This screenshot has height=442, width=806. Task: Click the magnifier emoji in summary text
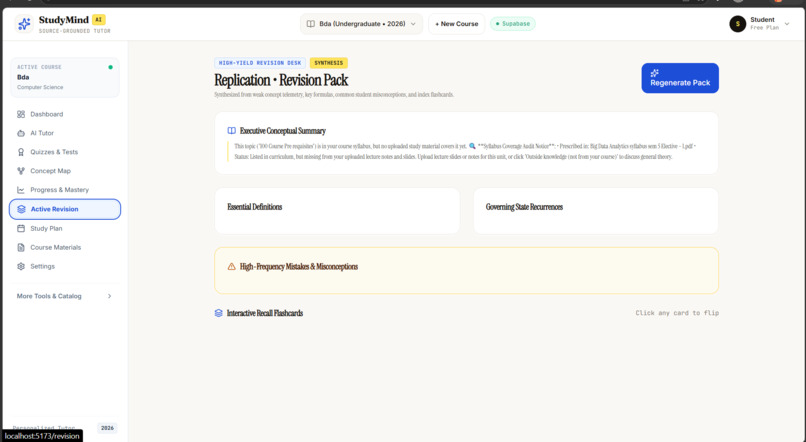[x=472, y=146]
